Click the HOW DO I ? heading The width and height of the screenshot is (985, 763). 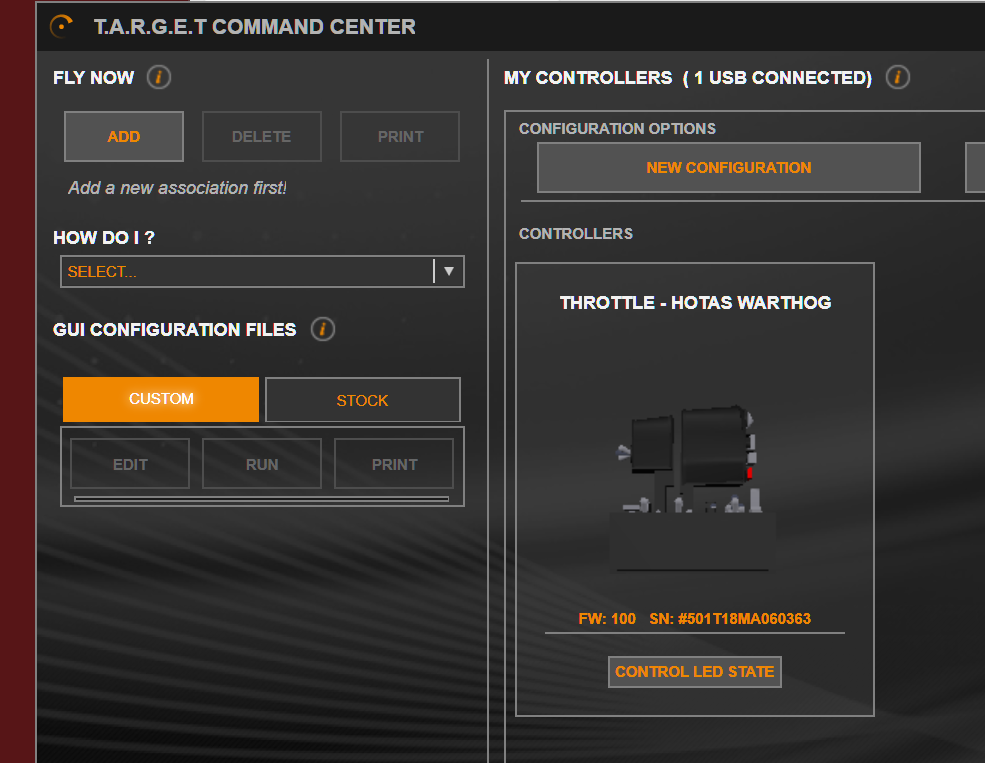coord(104,237)
